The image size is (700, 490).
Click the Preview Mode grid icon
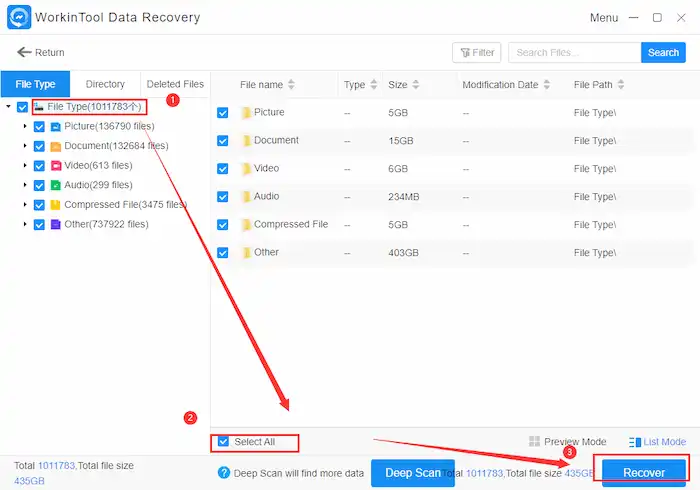coord(534,442)
